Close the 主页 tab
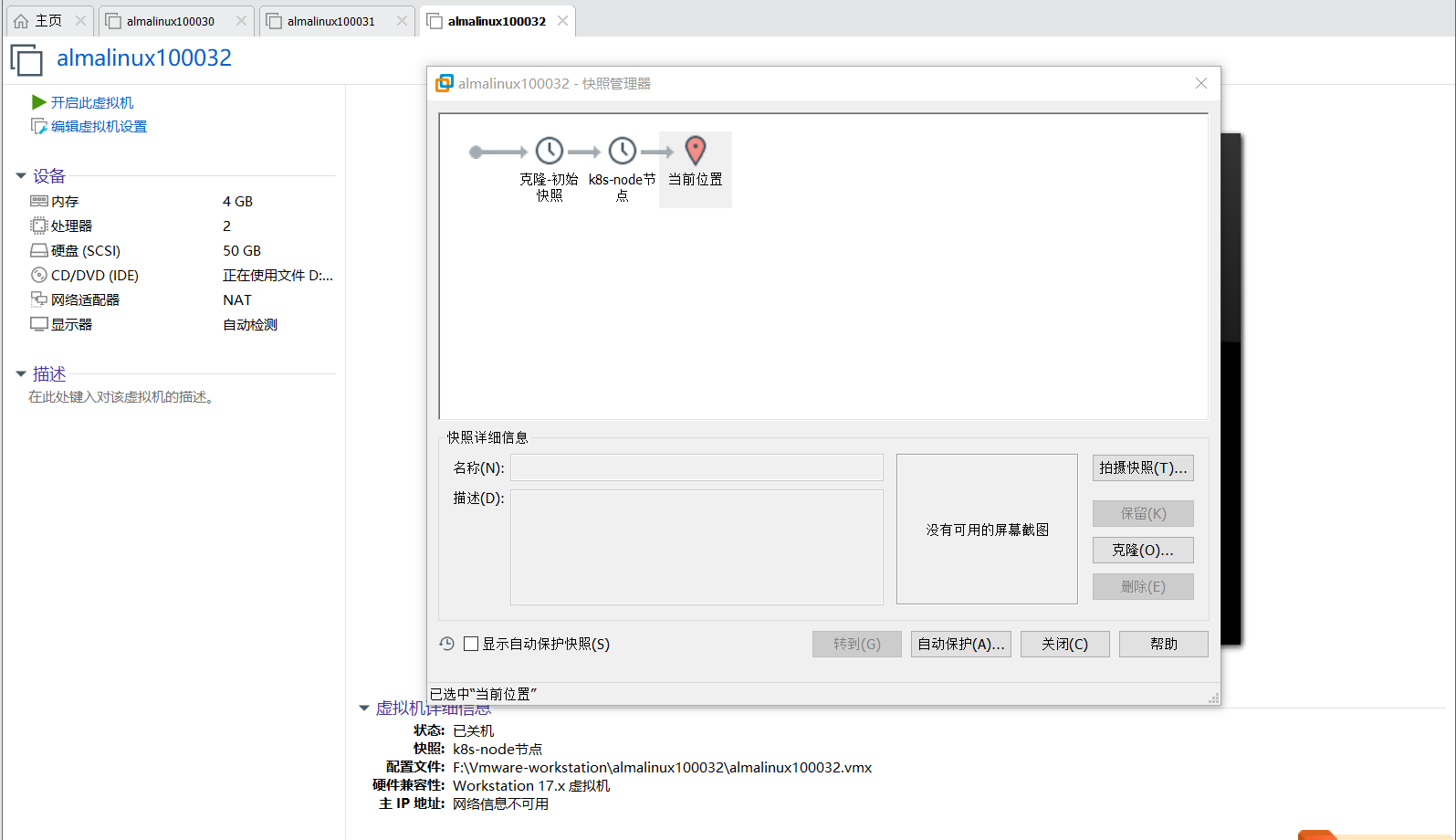Viewport: 1456px width, 840px height. tap(81, 21)
